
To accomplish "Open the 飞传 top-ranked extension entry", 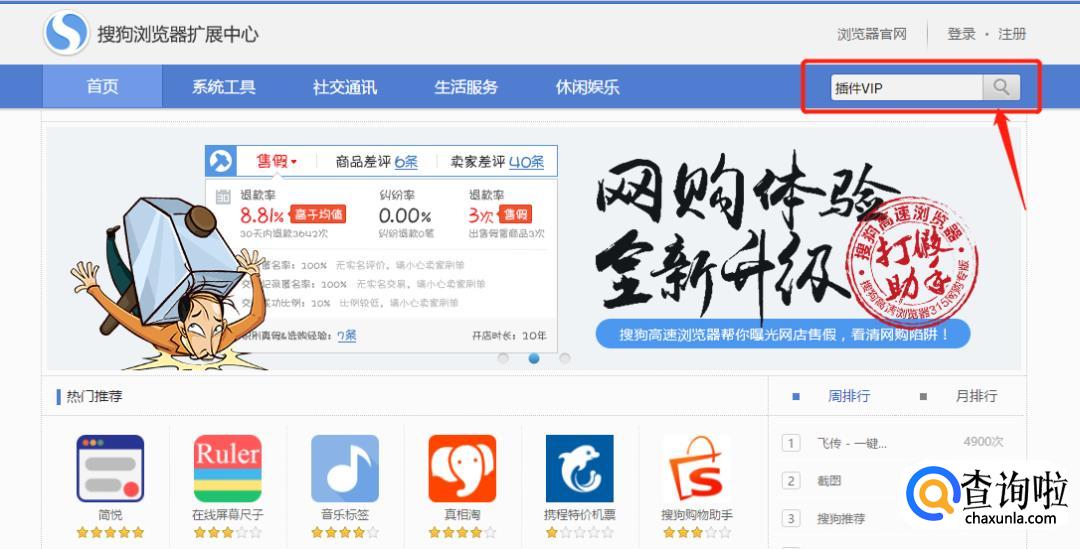I will (851, 443).
